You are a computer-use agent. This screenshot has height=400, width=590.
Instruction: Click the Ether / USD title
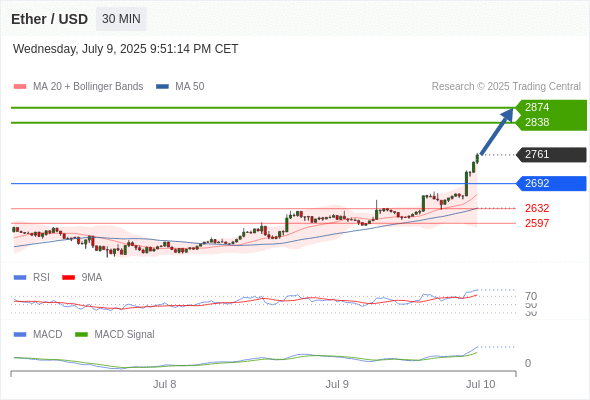point(49,19)
